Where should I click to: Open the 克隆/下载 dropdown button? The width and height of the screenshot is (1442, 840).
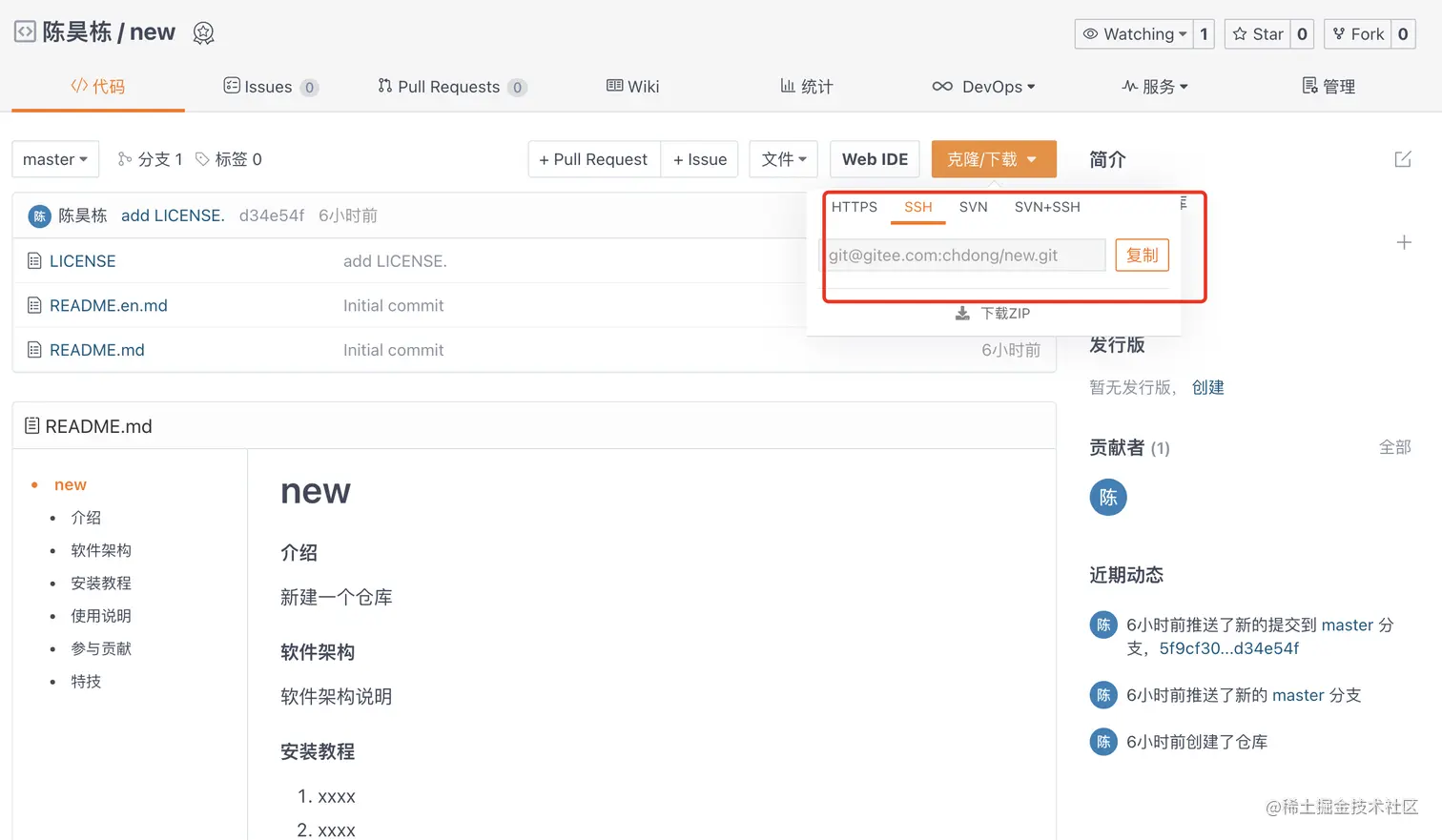click(x=994, y=159)
